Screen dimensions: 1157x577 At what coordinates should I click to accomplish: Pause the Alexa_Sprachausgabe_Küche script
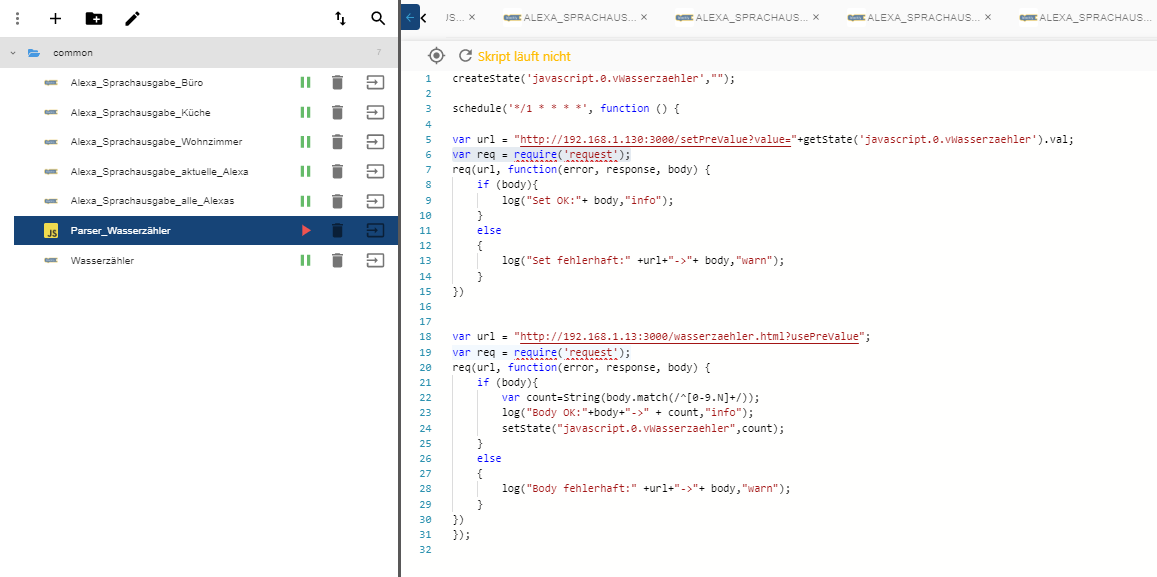[x=305, y=112]
